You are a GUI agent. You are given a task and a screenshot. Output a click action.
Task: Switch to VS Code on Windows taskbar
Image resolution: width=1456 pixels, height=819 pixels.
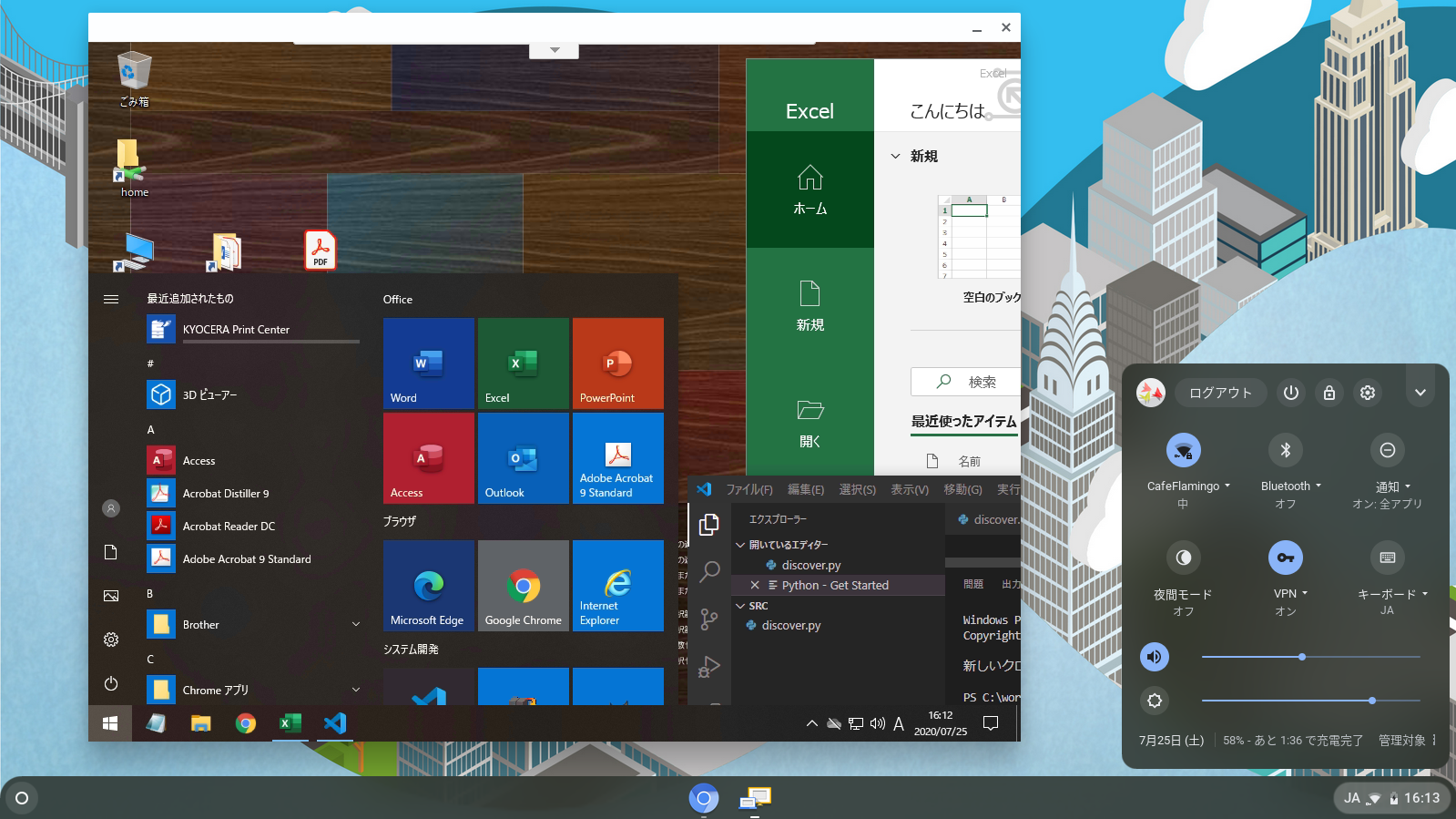(334, 723)
